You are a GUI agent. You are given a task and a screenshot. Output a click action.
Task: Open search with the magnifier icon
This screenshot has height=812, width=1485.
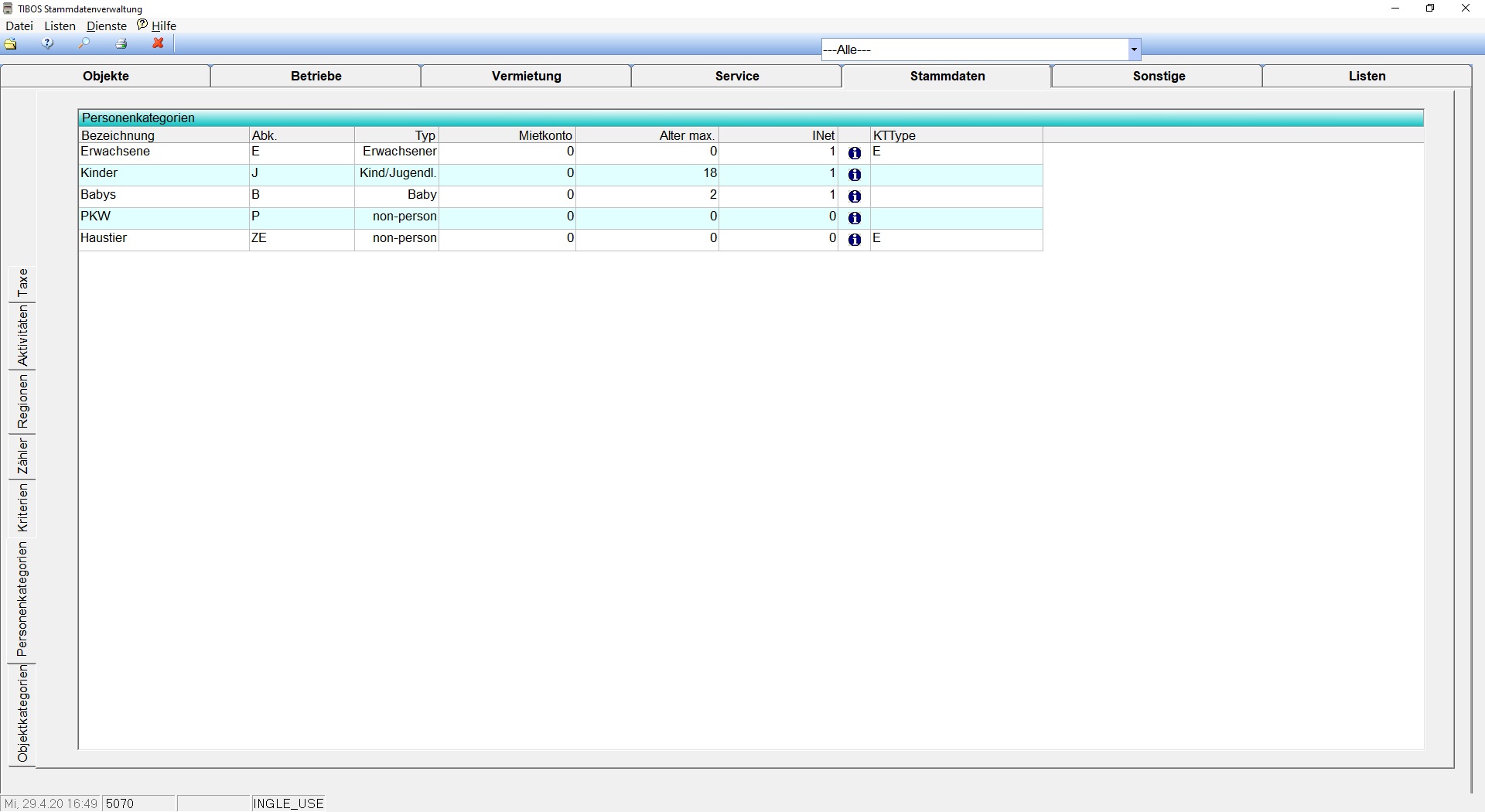[x=84, y=44]
